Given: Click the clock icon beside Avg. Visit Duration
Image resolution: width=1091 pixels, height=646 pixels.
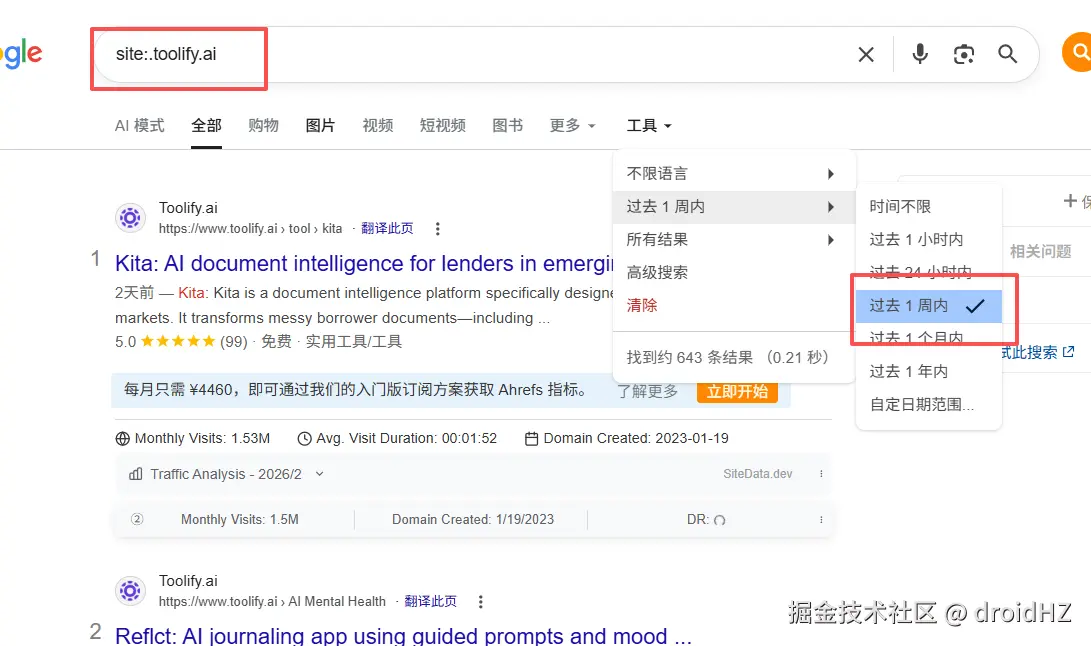Looking at the screenshot, I should (x=304, y=439).
